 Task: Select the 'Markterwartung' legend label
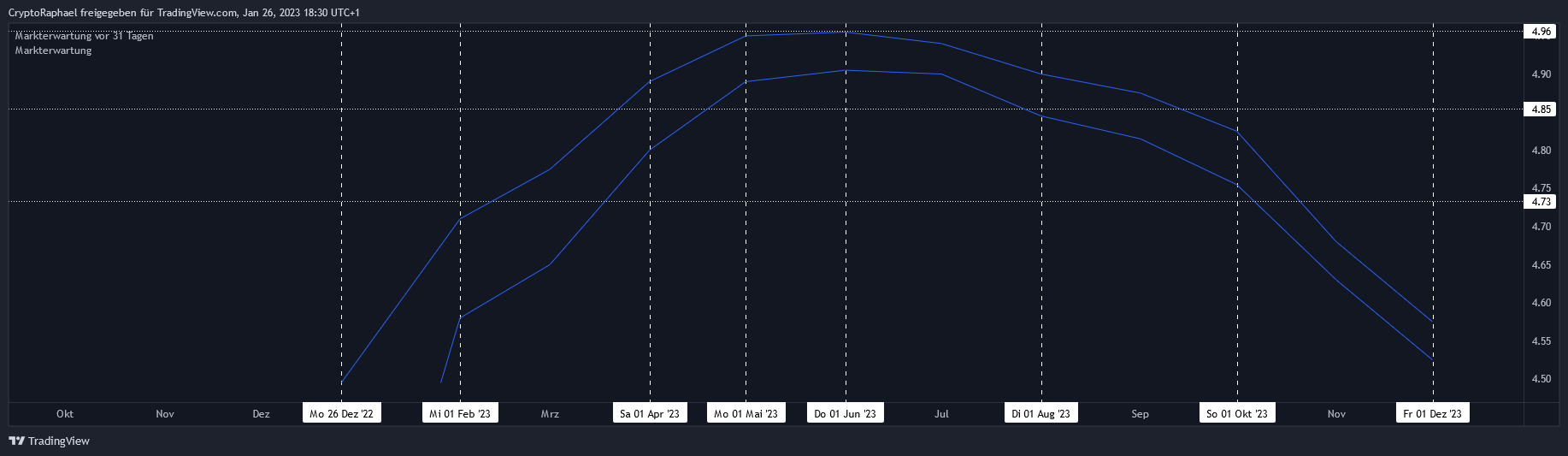tap(53, 50)
